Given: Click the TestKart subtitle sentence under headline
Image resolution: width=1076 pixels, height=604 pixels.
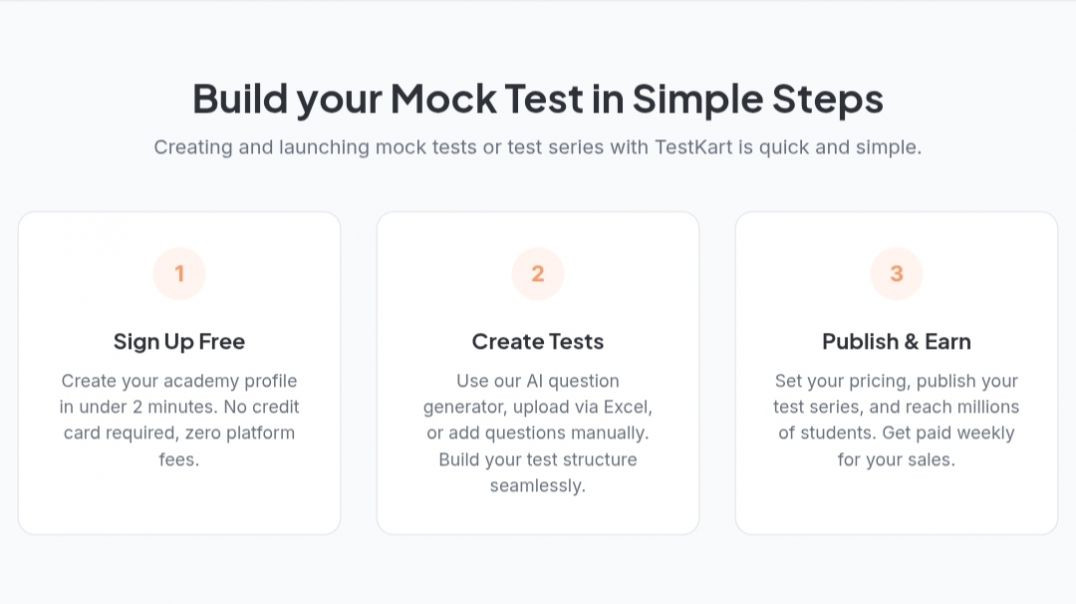Looking at the screenshot, I should pyautogui.click(x=538, y=148).
